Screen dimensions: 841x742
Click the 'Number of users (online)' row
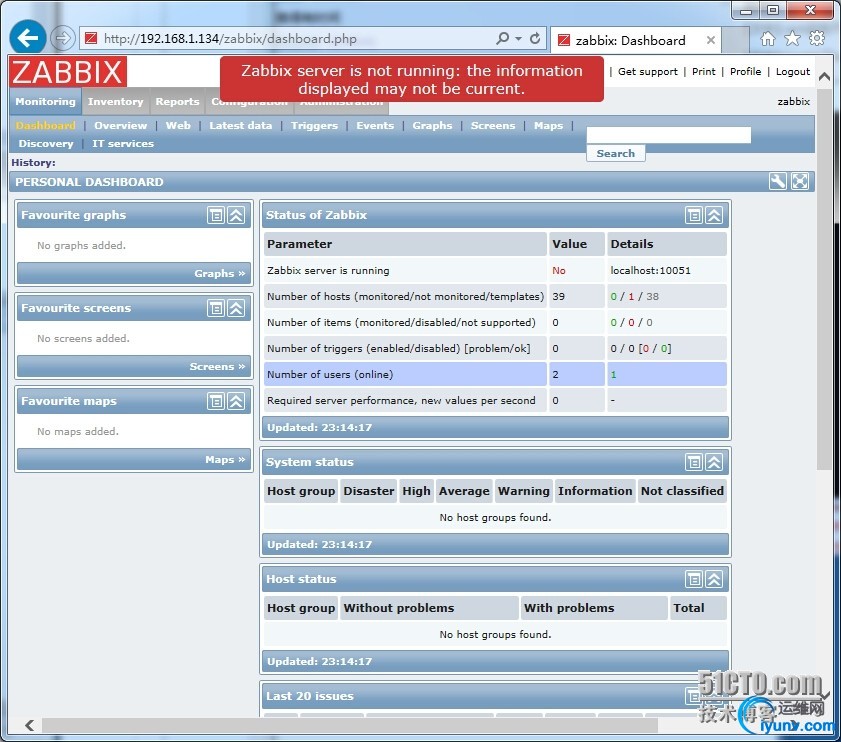point(495,374)
